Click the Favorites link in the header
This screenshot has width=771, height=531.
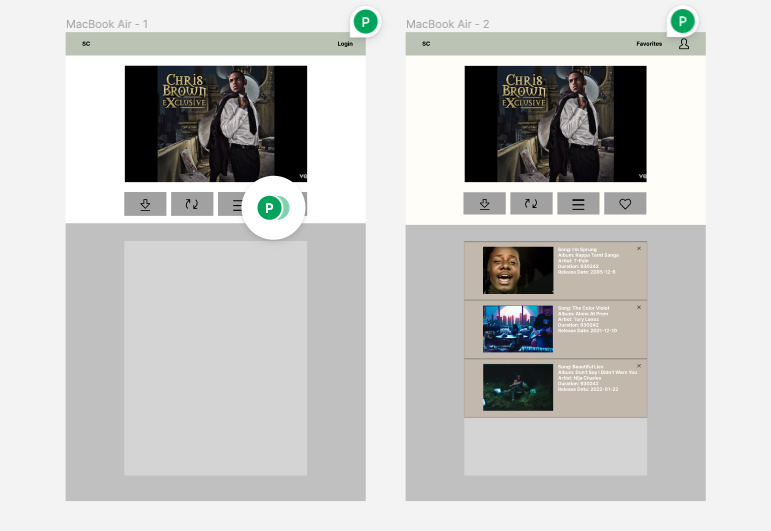(x=649, y=44)
